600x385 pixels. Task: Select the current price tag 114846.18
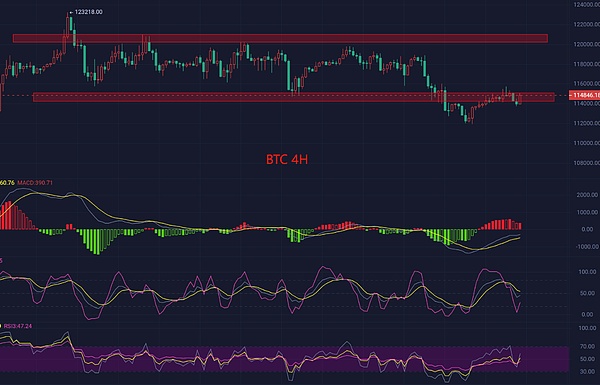[x=584, y=95]
